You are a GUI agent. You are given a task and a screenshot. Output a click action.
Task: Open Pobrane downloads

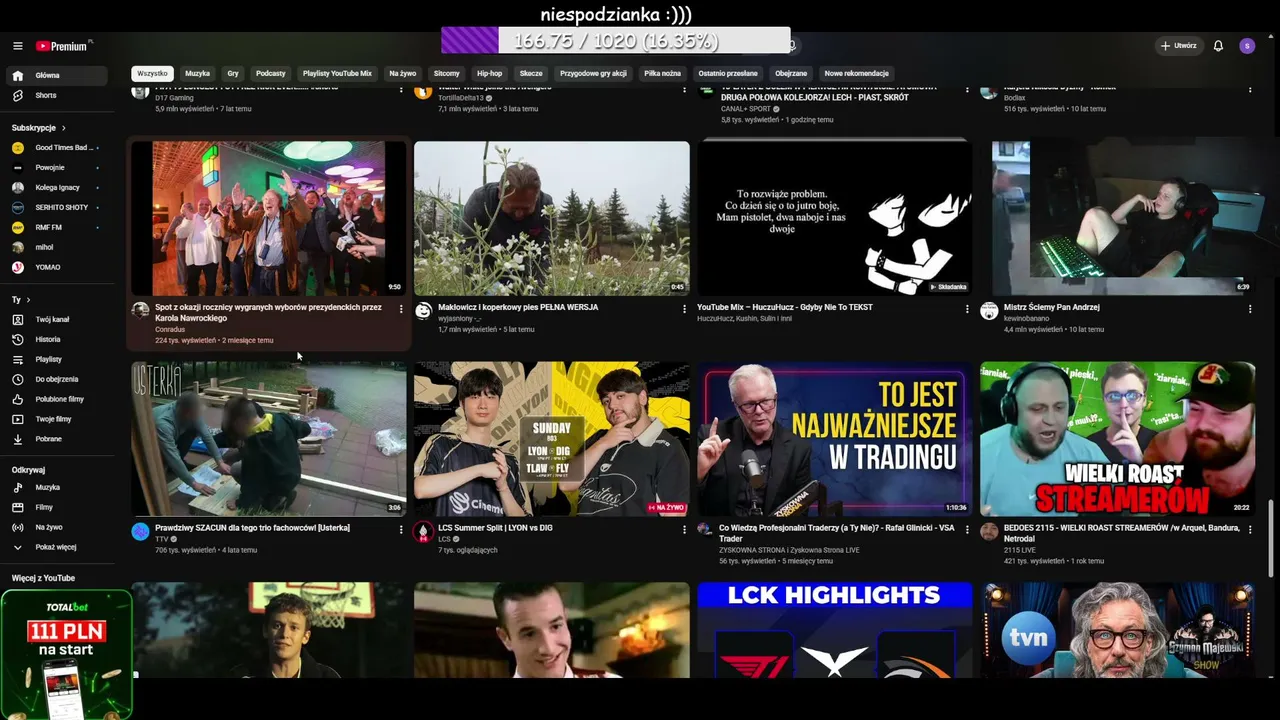tap(55, 440)
